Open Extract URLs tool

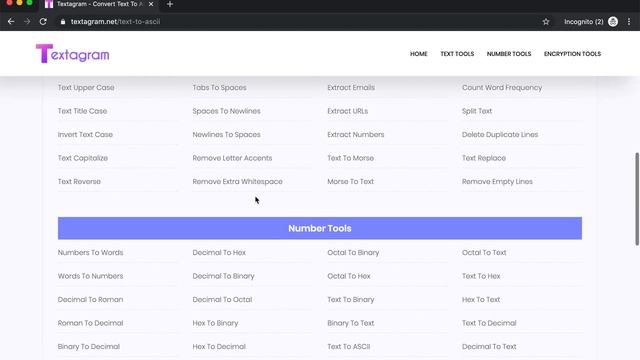pyautogui.click(x=348, y=111)
